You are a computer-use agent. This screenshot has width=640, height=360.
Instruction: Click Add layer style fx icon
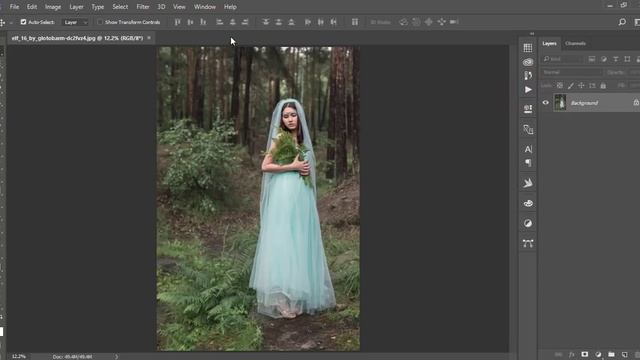[x=571, y=355]
